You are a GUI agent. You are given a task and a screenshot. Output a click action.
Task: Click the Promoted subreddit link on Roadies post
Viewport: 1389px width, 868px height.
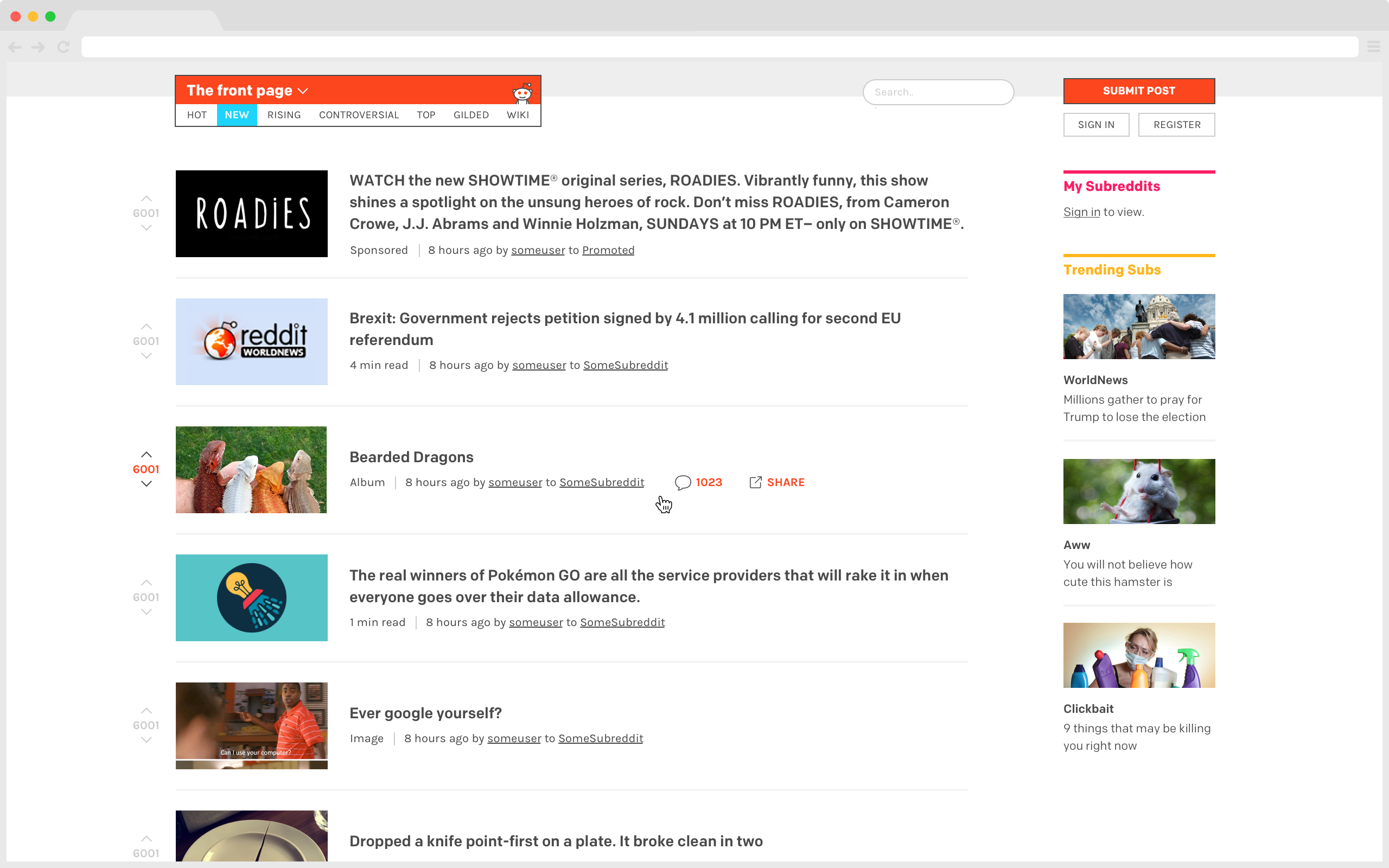(608, 250)
